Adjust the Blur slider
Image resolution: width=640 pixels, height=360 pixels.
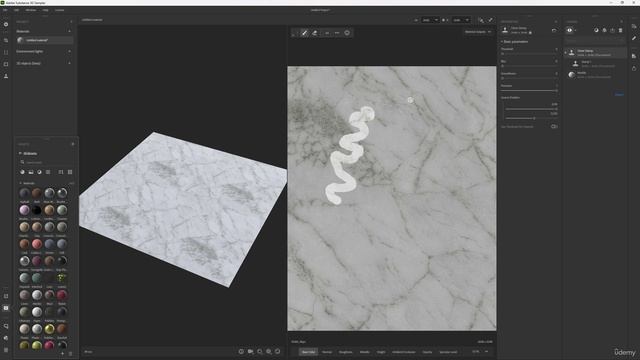[529, 66]
